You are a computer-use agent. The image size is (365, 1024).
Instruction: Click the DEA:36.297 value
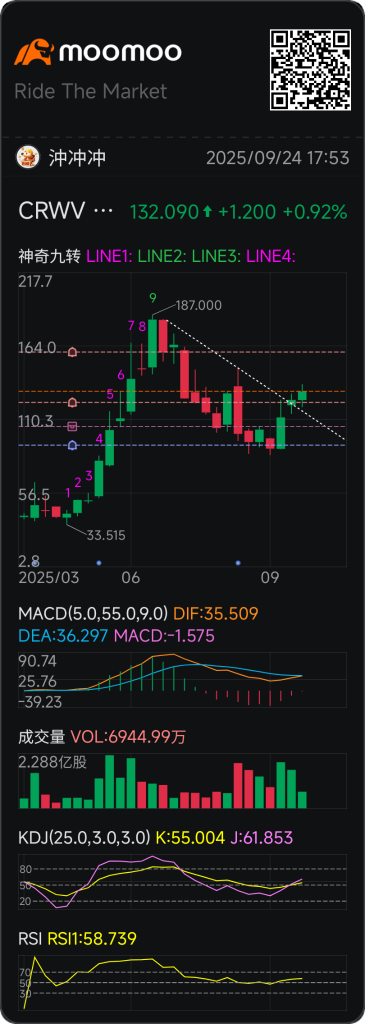63,635
